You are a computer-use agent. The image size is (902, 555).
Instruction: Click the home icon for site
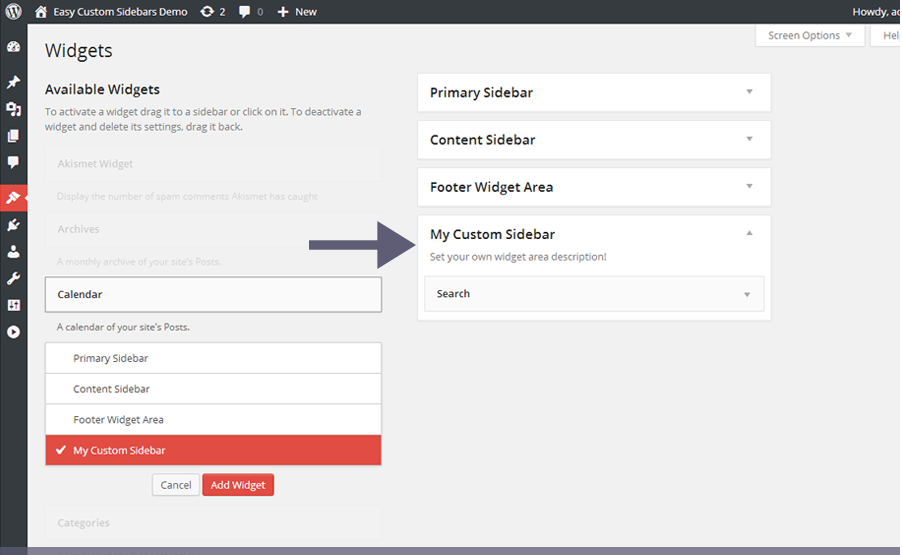pos(41,12)
